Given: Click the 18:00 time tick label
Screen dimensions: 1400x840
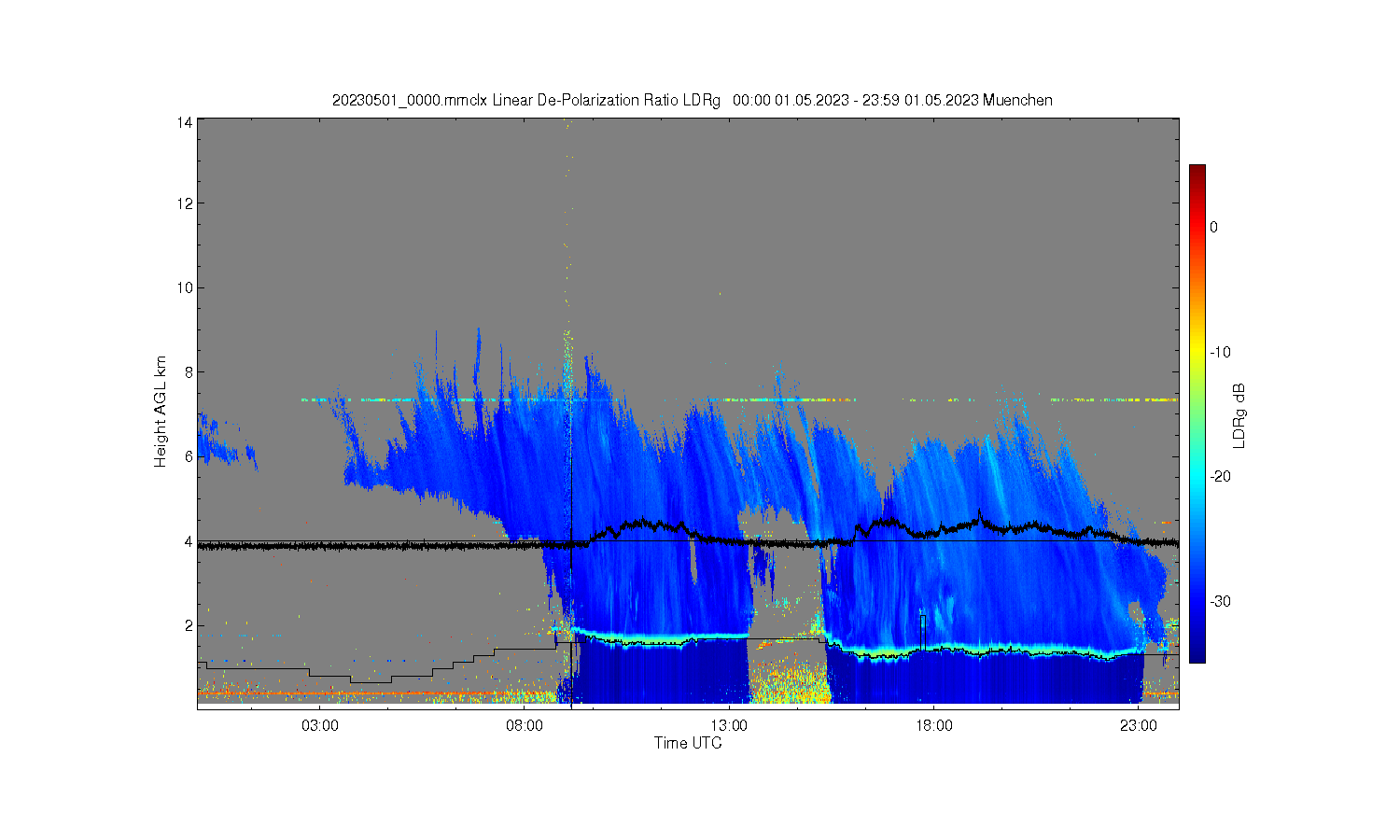Looking at the screenshot, I should coord(933,725).
